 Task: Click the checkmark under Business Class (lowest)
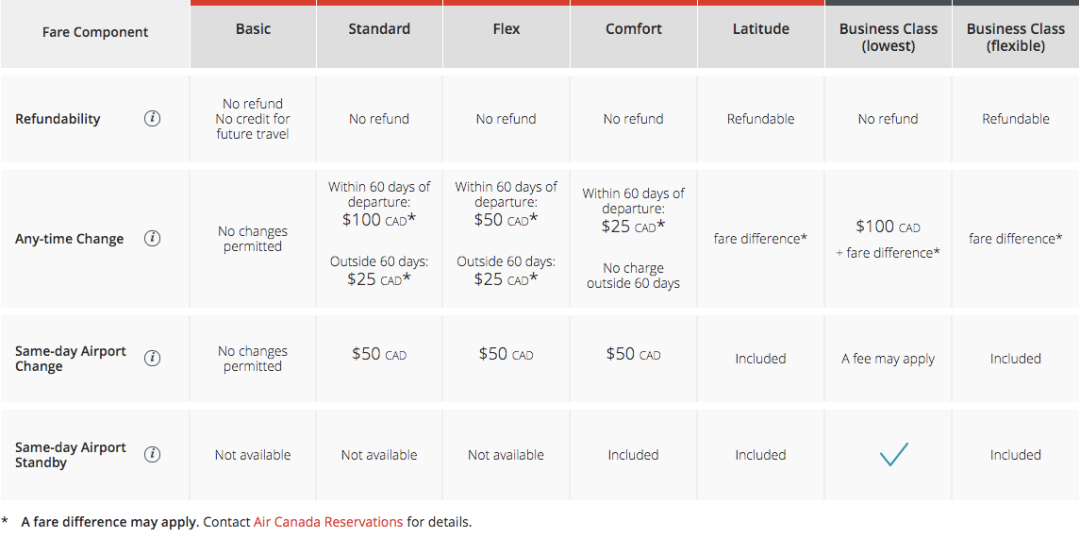tap(893, 455)
